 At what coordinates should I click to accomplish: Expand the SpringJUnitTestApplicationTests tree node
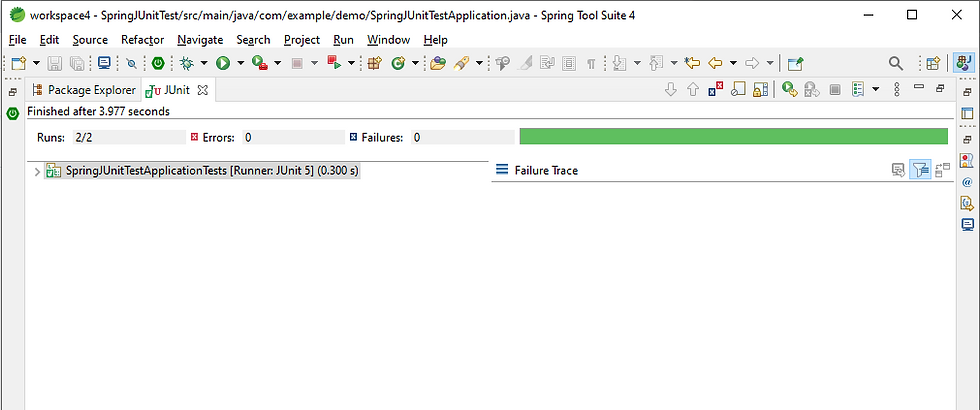(x=37, y=171)
